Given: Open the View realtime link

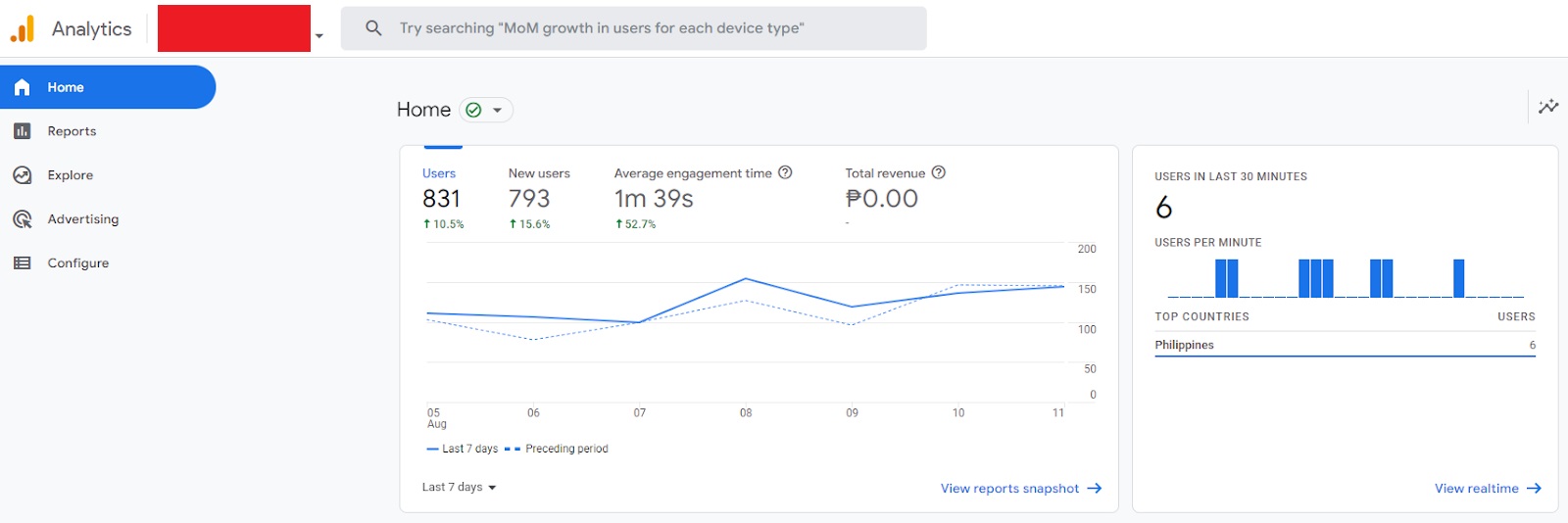Looking at the screenshot, I should pos(1487,488).
